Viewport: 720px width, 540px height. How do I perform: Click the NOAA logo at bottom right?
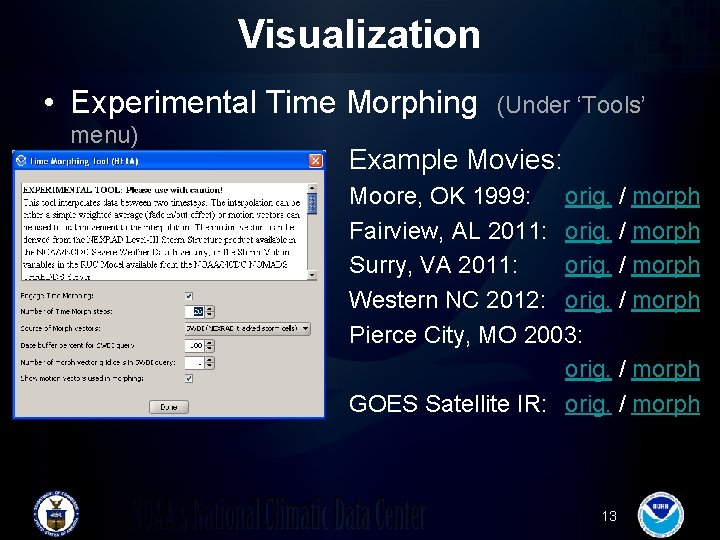tap(661, 515)
